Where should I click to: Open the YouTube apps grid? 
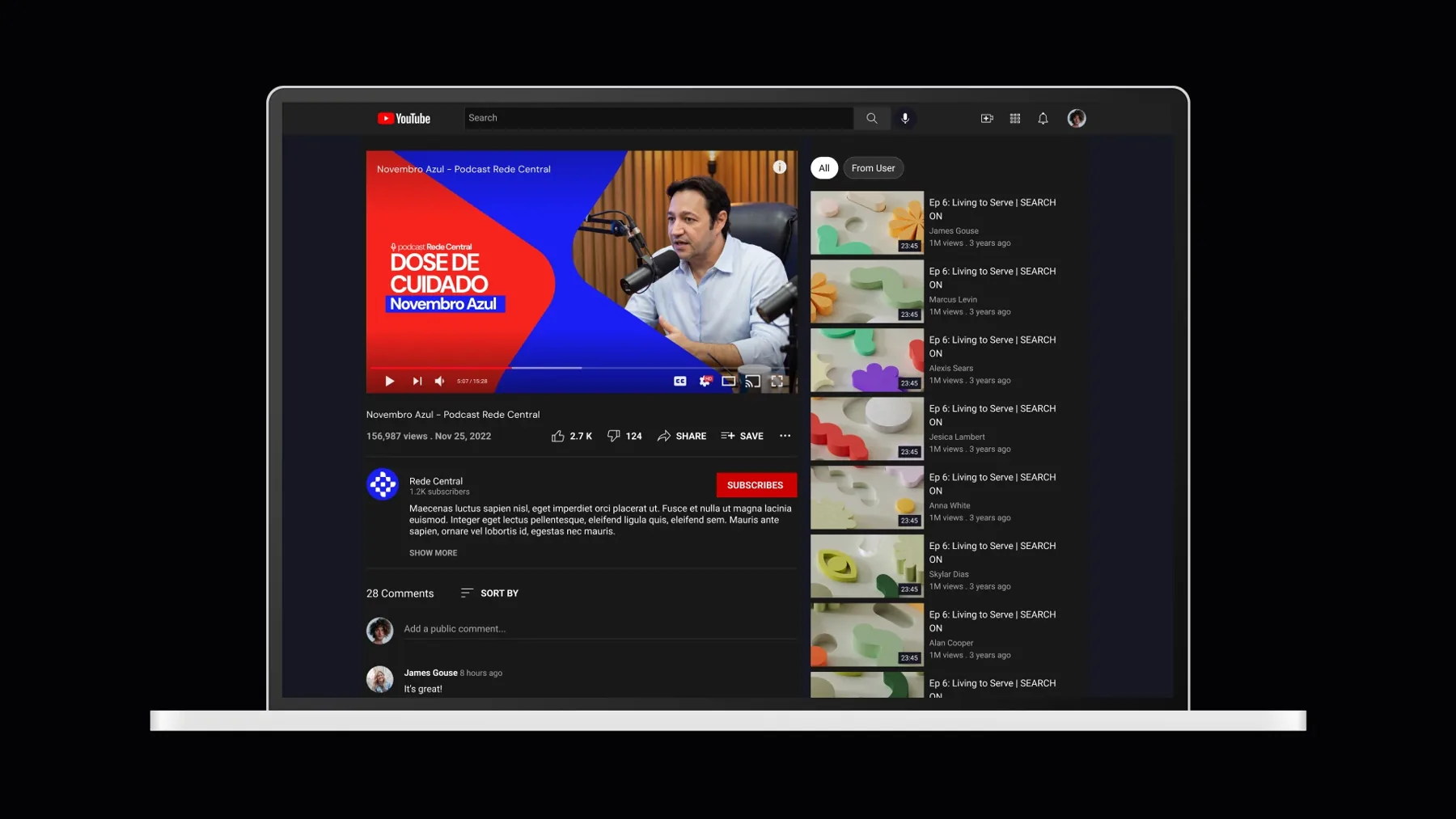pyautogui.click(x=1014, y=118)
